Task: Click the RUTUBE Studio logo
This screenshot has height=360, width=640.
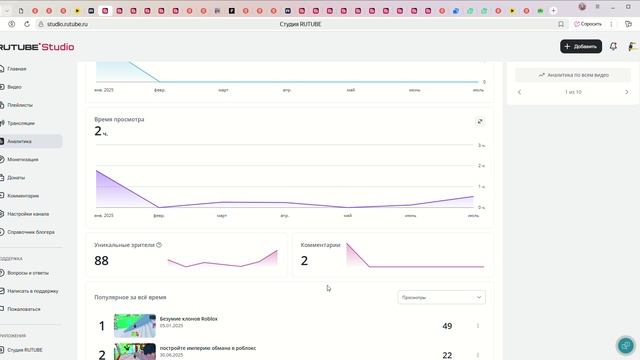Action: point(37,47)
